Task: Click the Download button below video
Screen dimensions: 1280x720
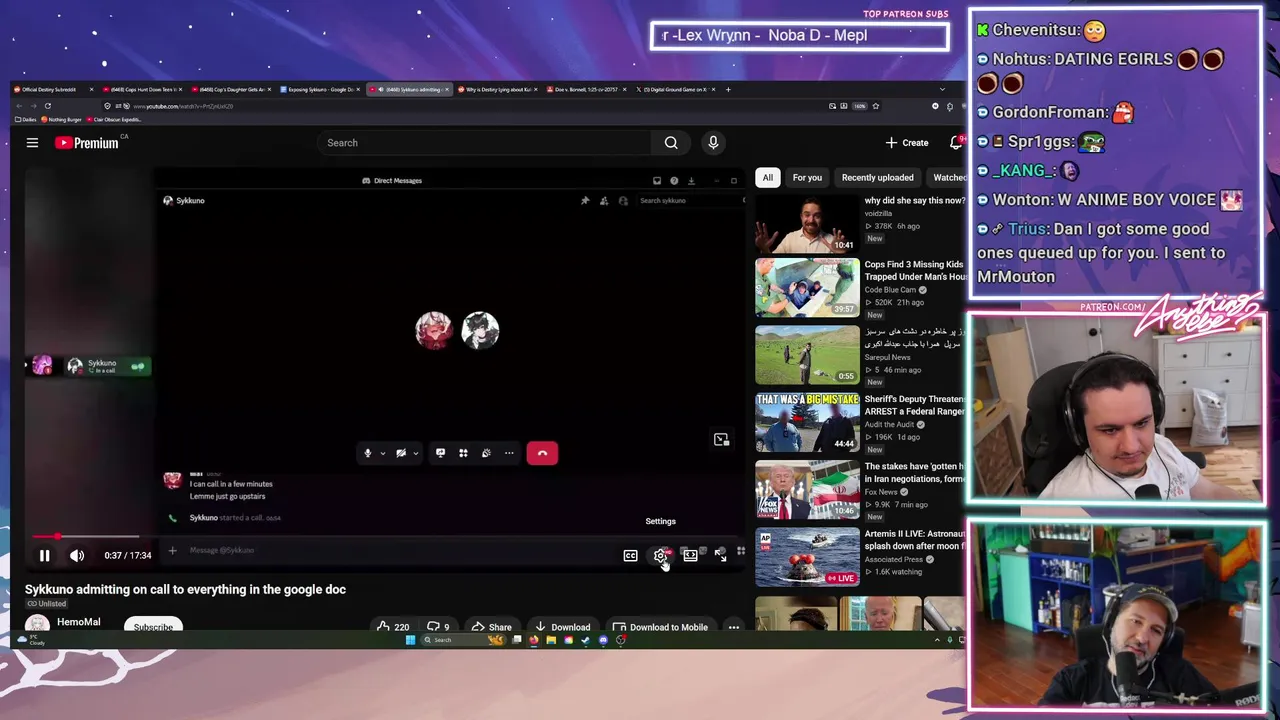Action: [x=562, y=627]
